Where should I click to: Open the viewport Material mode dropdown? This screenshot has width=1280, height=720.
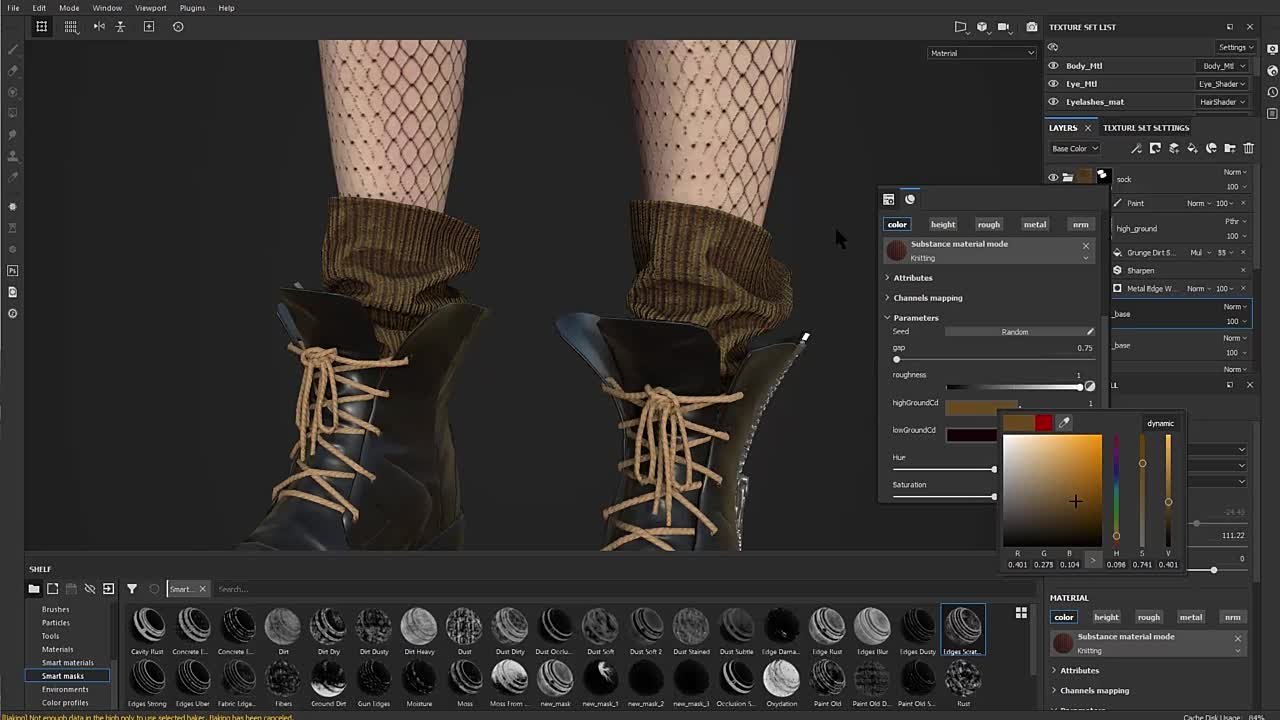click(x=982, y=53)
